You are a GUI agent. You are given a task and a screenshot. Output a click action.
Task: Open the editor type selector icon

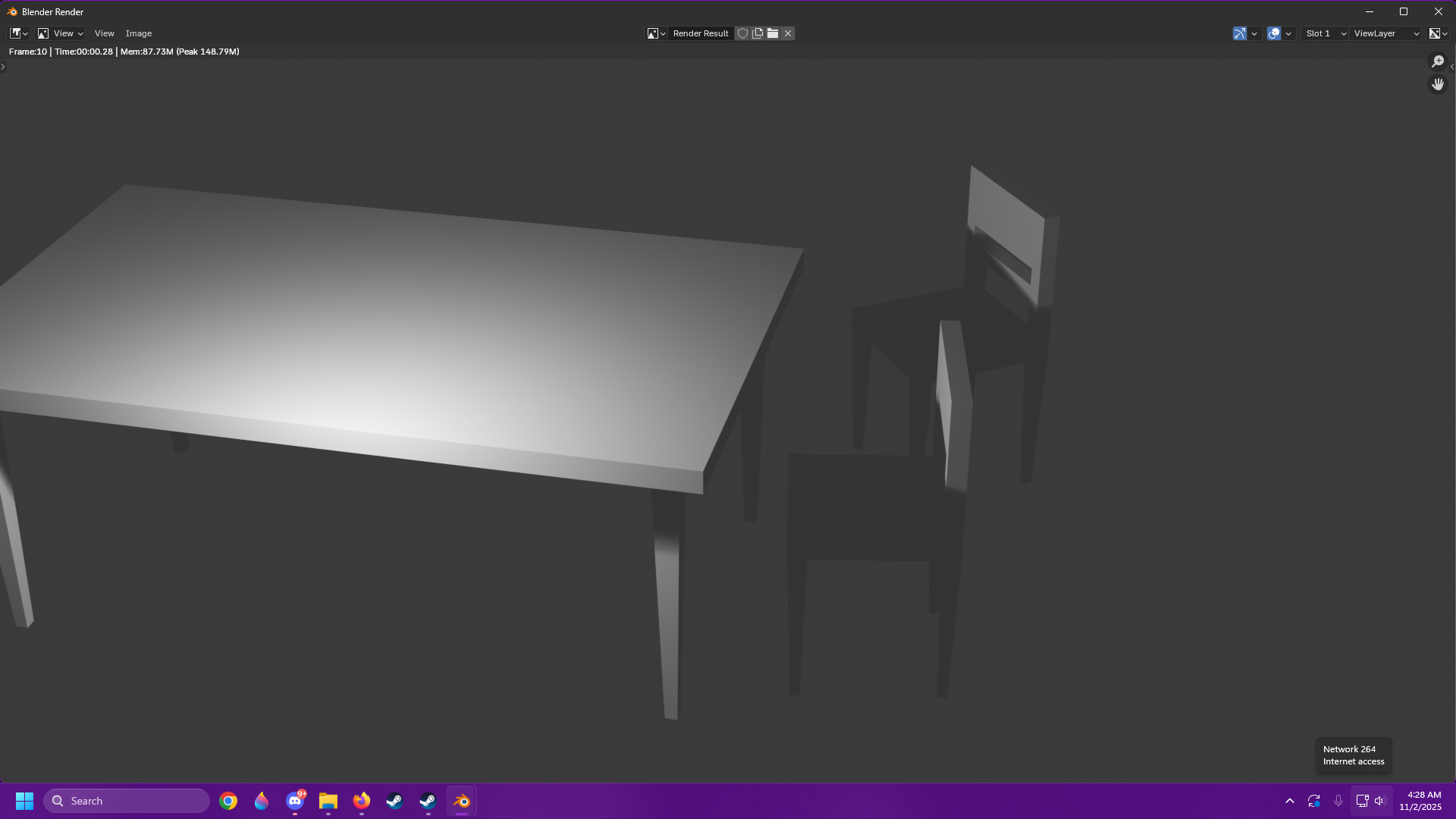click(x=18, y=33)
